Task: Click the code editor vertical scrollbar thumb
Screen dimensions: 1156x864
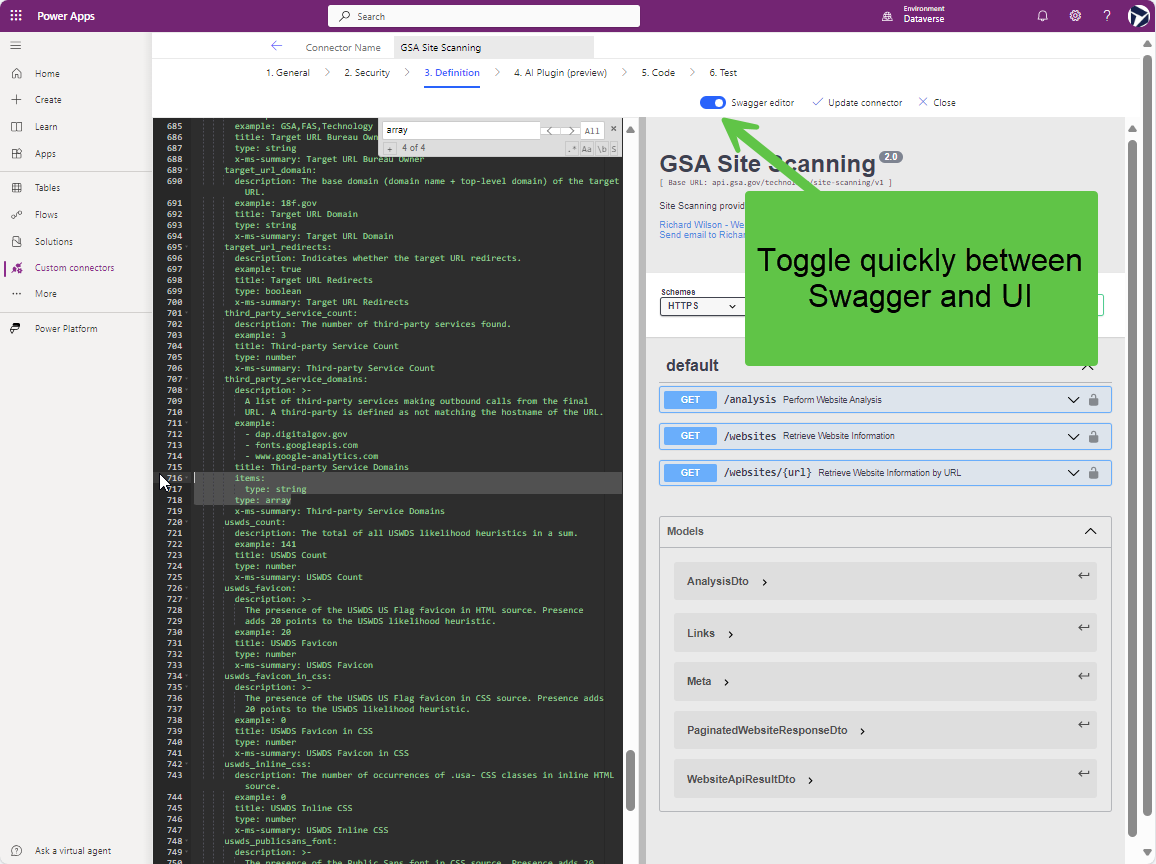Action: 630,781
